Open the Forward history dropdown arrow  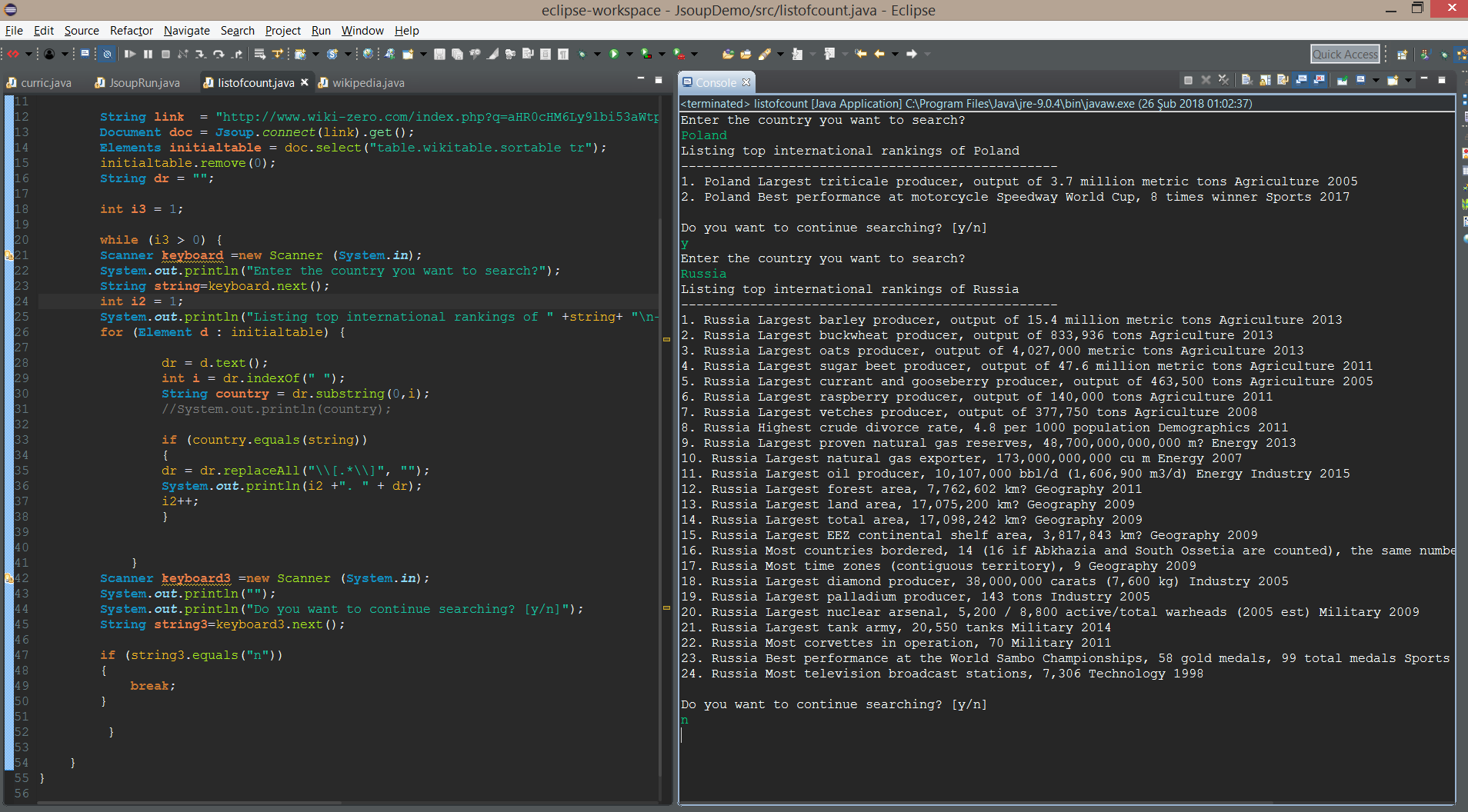(927, 54)
